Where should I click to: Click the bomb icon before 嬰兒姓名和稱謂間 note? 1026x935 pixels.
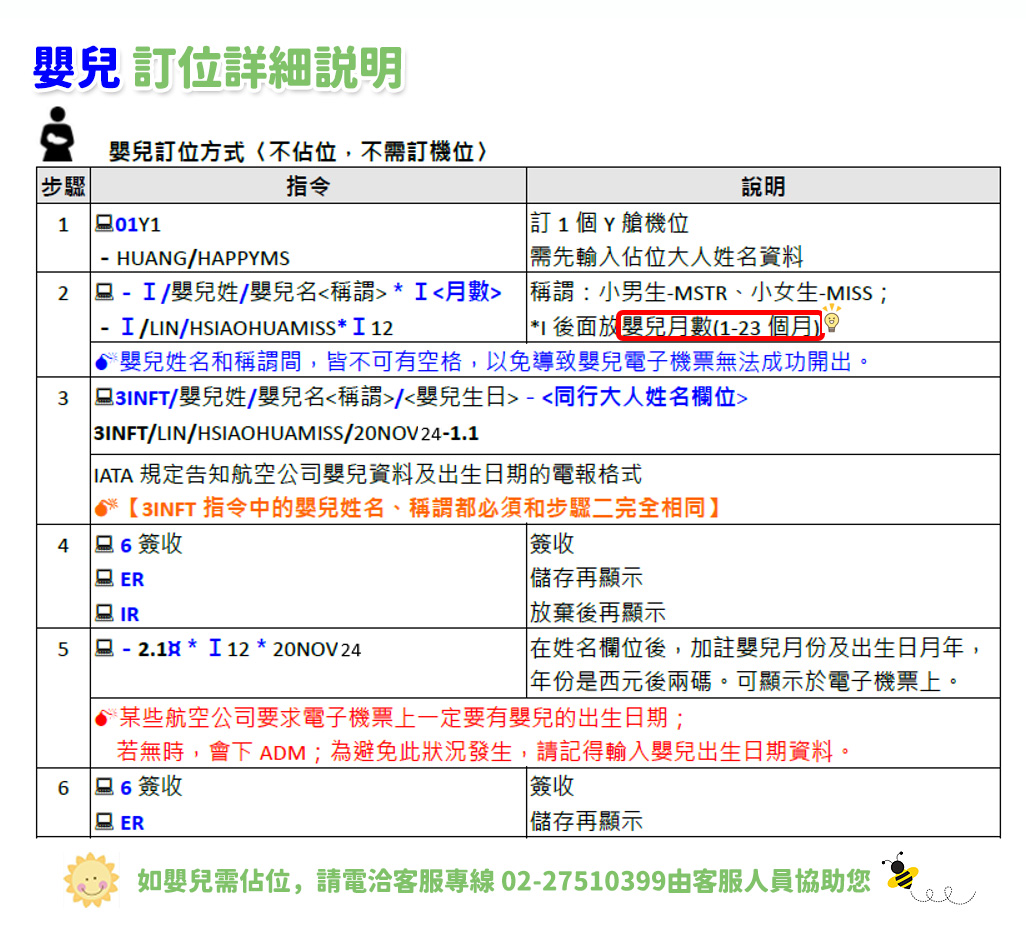[x=106, y=361]
